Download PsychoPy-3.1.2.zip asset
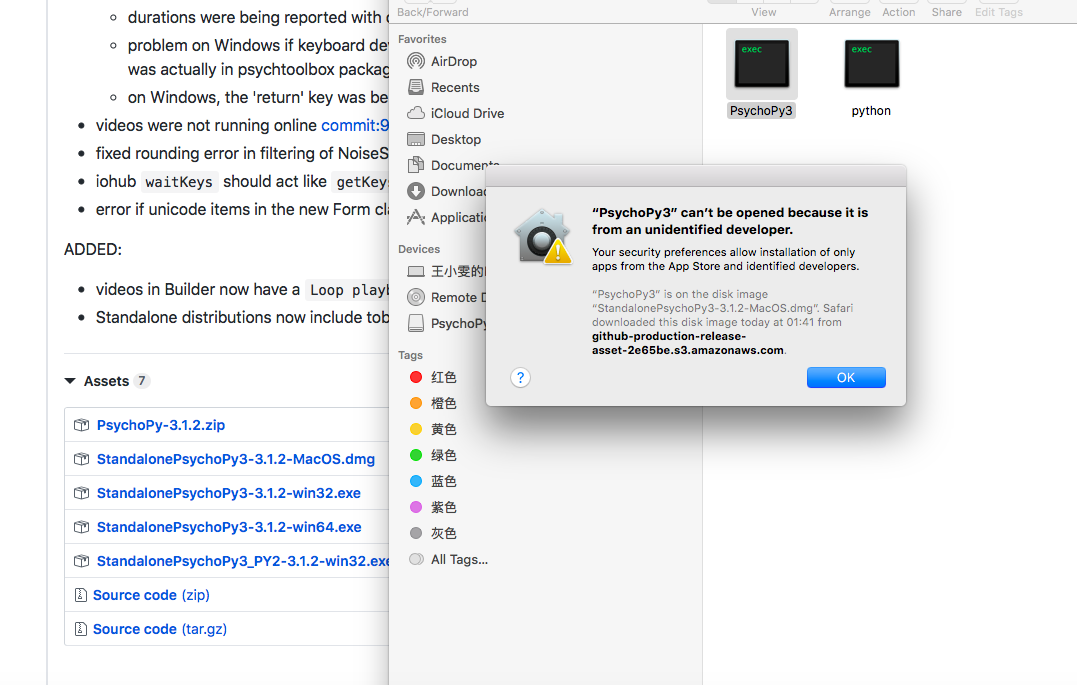Screen dimensions: 1077x685 (161, 425)
